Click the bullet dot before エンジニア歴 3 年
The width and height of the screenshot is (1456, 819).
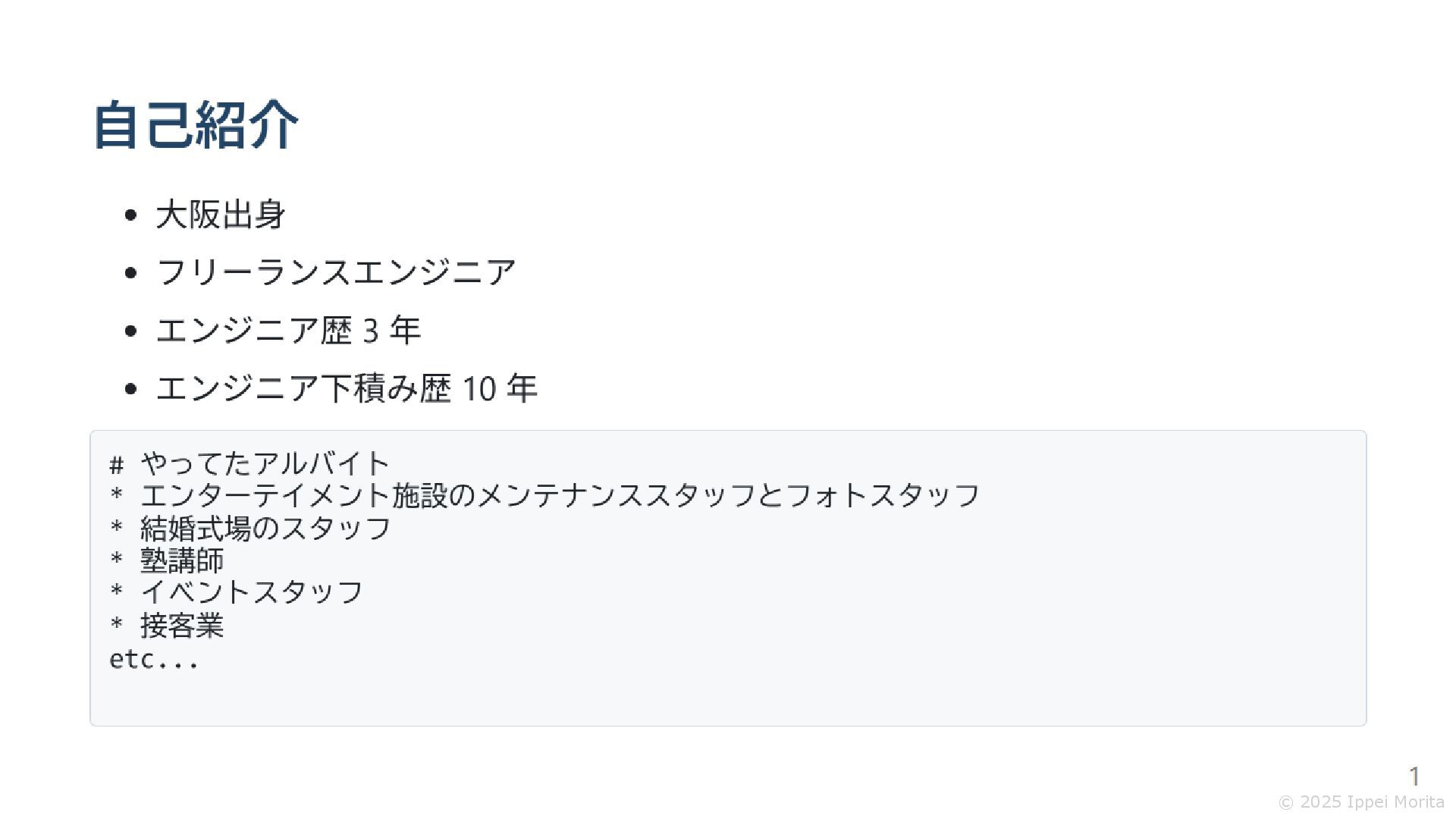(130, 331)
